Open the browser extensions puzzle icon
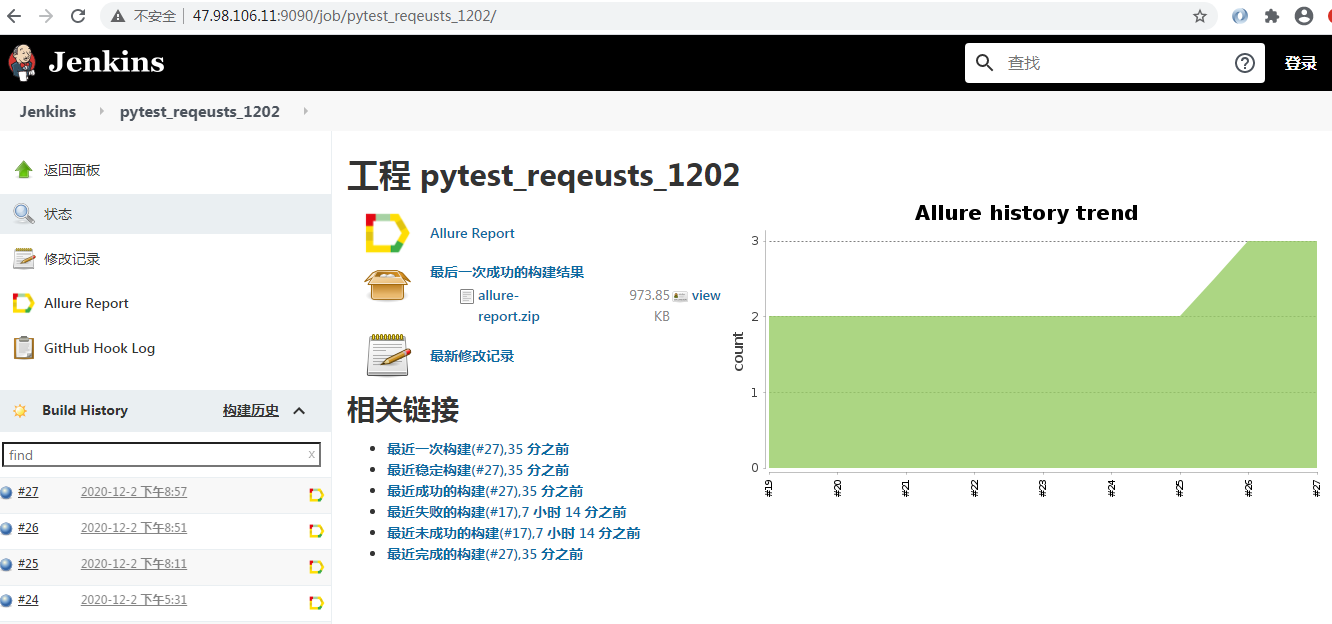1332x624 pixels. click(1272, 16)
